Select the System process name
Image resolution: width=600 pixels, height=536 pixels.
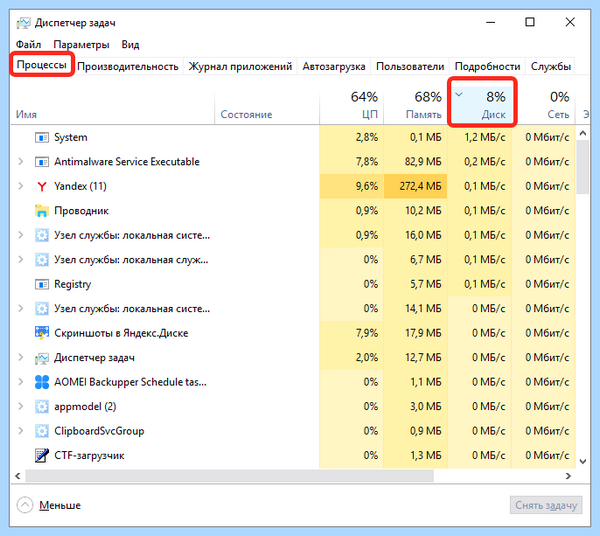pos(71,137)
